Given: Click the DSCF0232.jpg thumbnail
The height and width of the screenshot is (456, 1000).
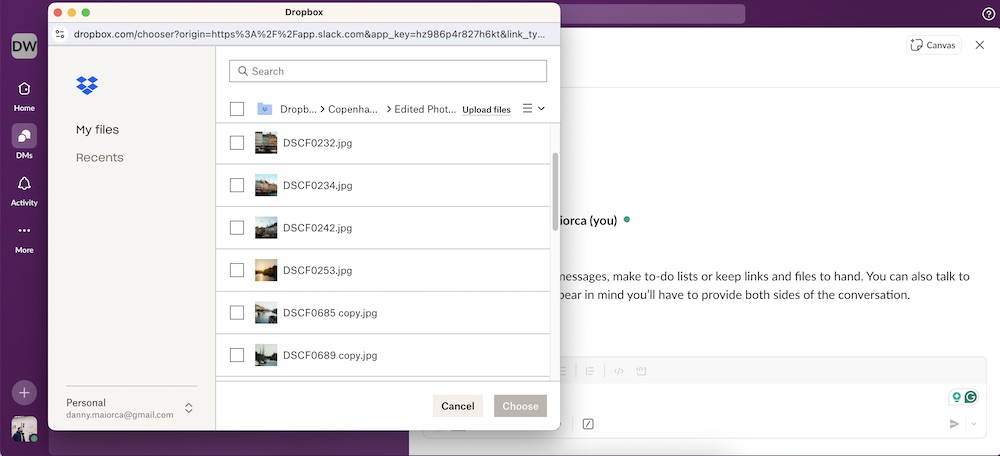Looking at the screenshot, I should pos(266,143).
